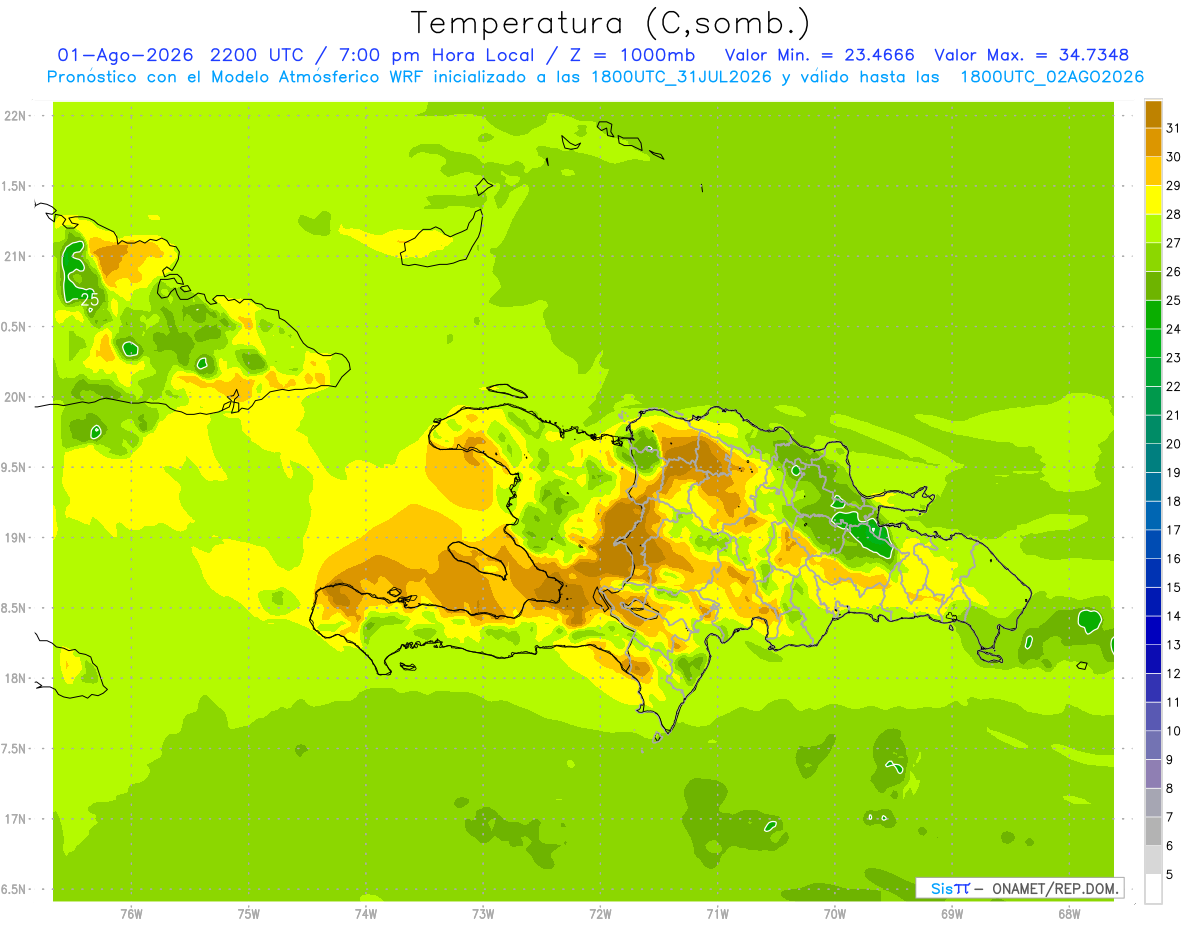
Task: Click the "Valor Min. = 23.4666" value
Action: click(x=819, y=55)
